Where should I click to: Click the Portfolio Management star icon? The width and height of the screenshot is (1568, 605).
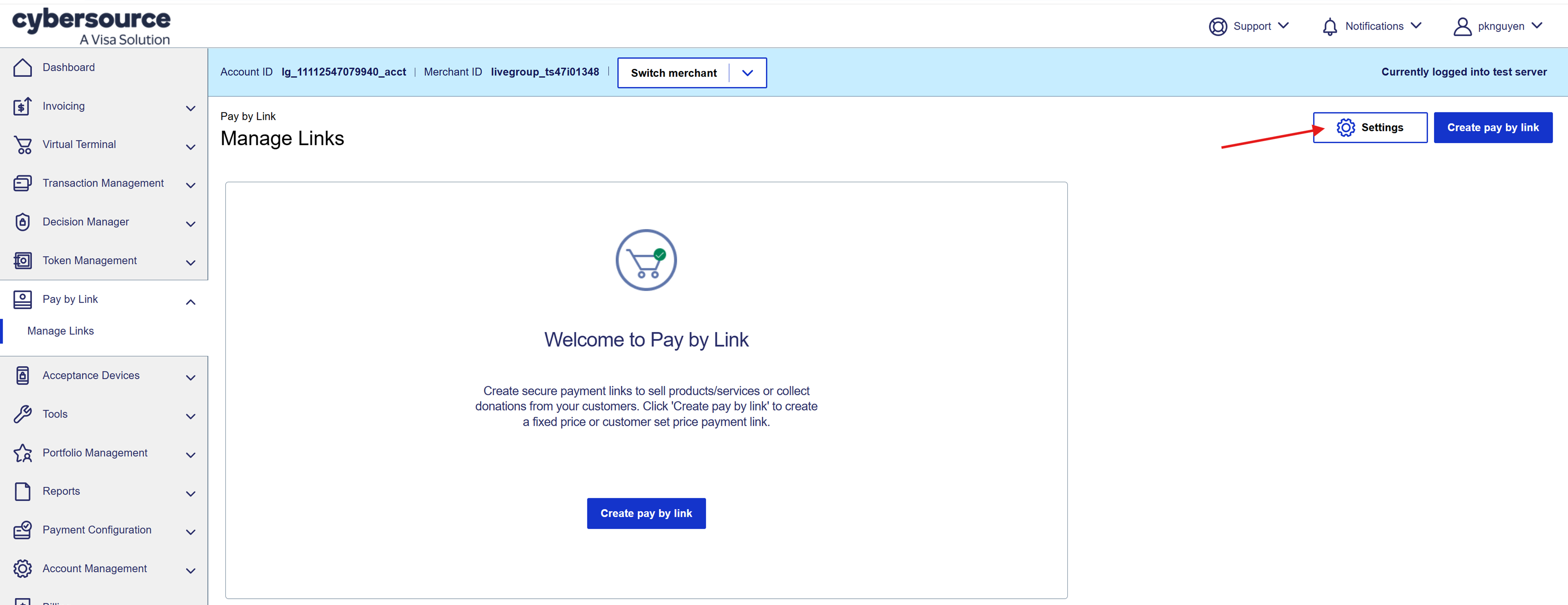[x=22, y=453]
